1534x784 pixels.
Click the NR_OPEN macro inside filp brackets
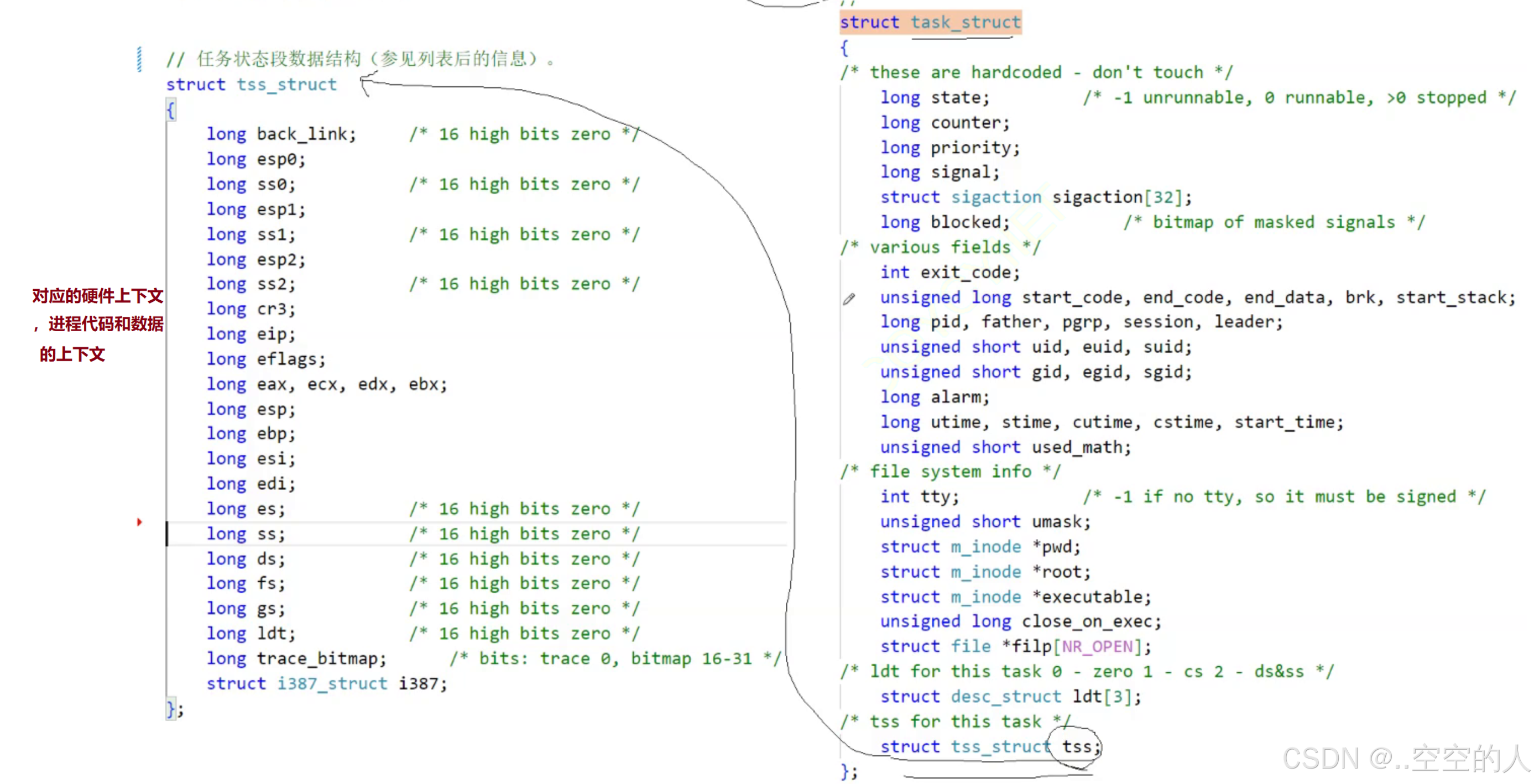click(x=1097, y=646)
